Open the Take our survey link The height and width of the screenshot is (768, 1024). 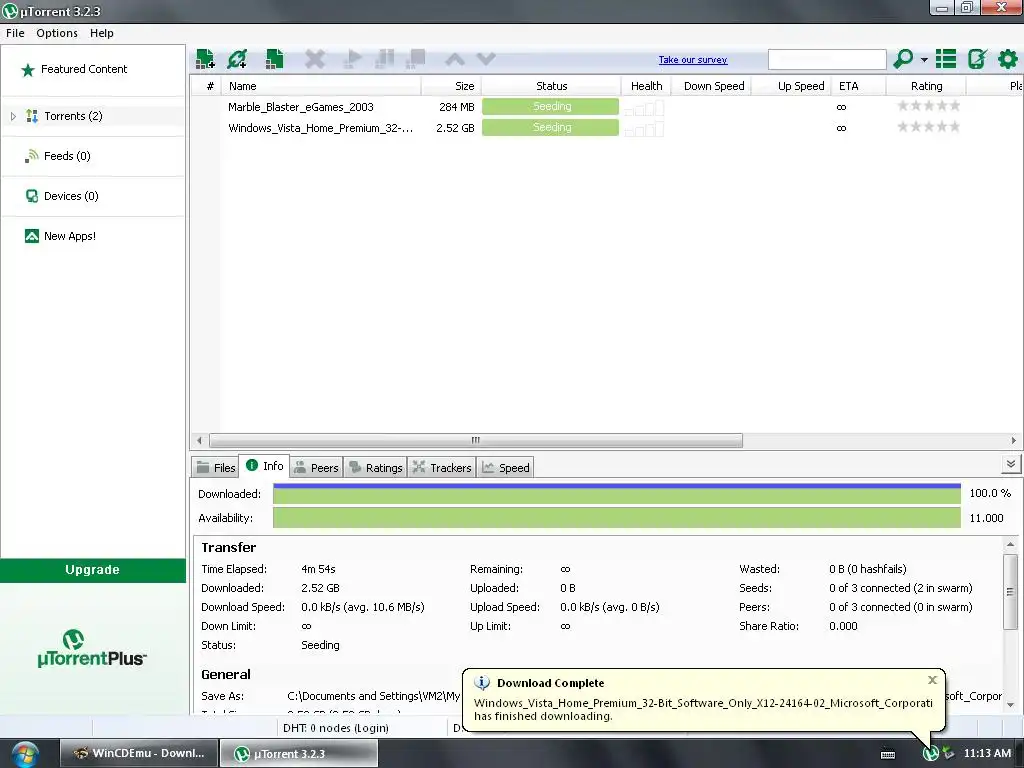pyautogui.click(x=693, y=59)
